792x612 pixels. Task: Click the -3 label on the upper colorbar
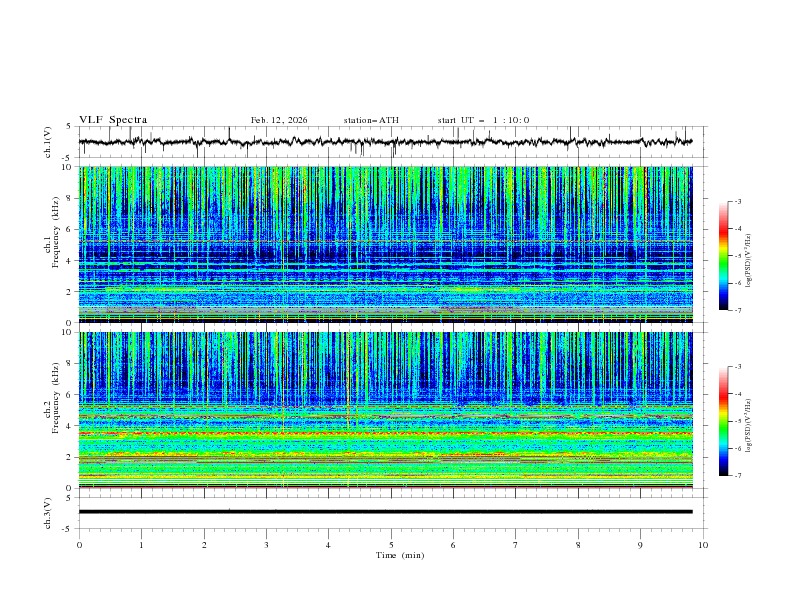tap(738, 202)
